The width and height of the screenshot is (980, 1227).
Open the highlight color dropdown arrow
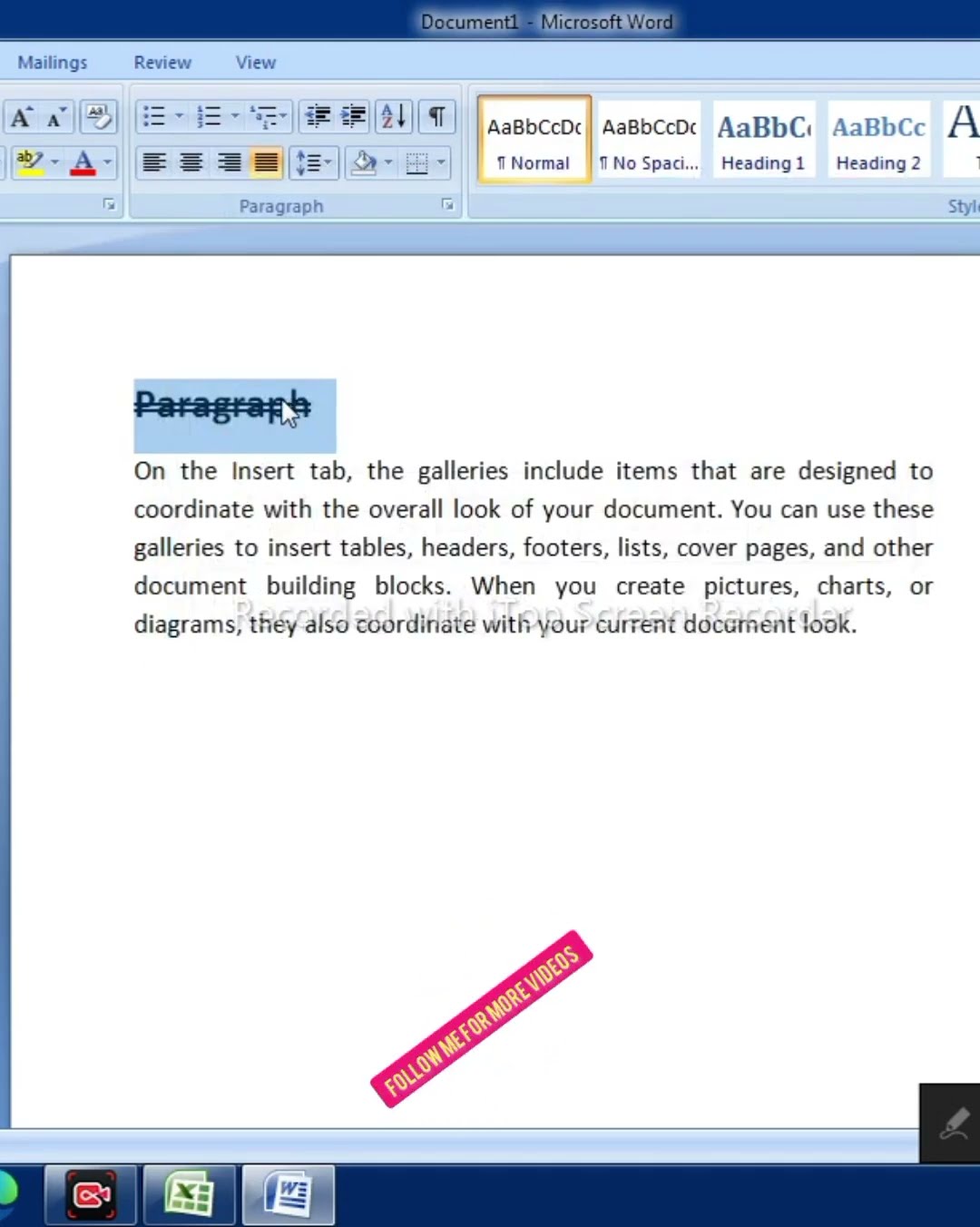coord(54,162)
